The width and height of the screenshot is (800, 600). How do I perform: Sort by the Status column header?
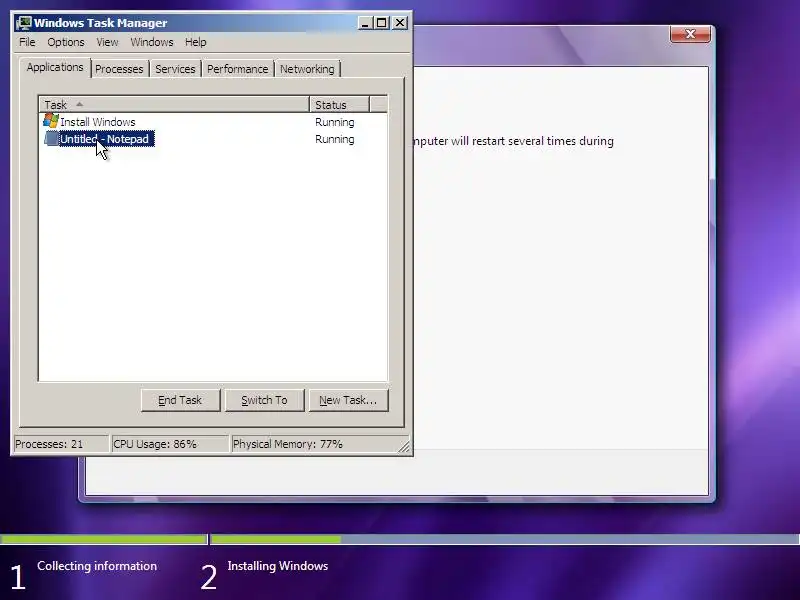[339, 105]
